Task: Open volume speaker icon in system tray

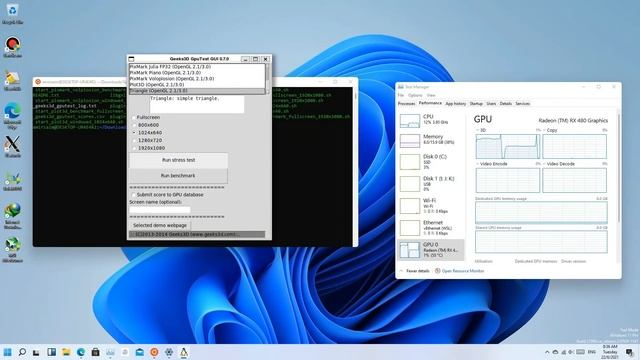Action: 571,352
